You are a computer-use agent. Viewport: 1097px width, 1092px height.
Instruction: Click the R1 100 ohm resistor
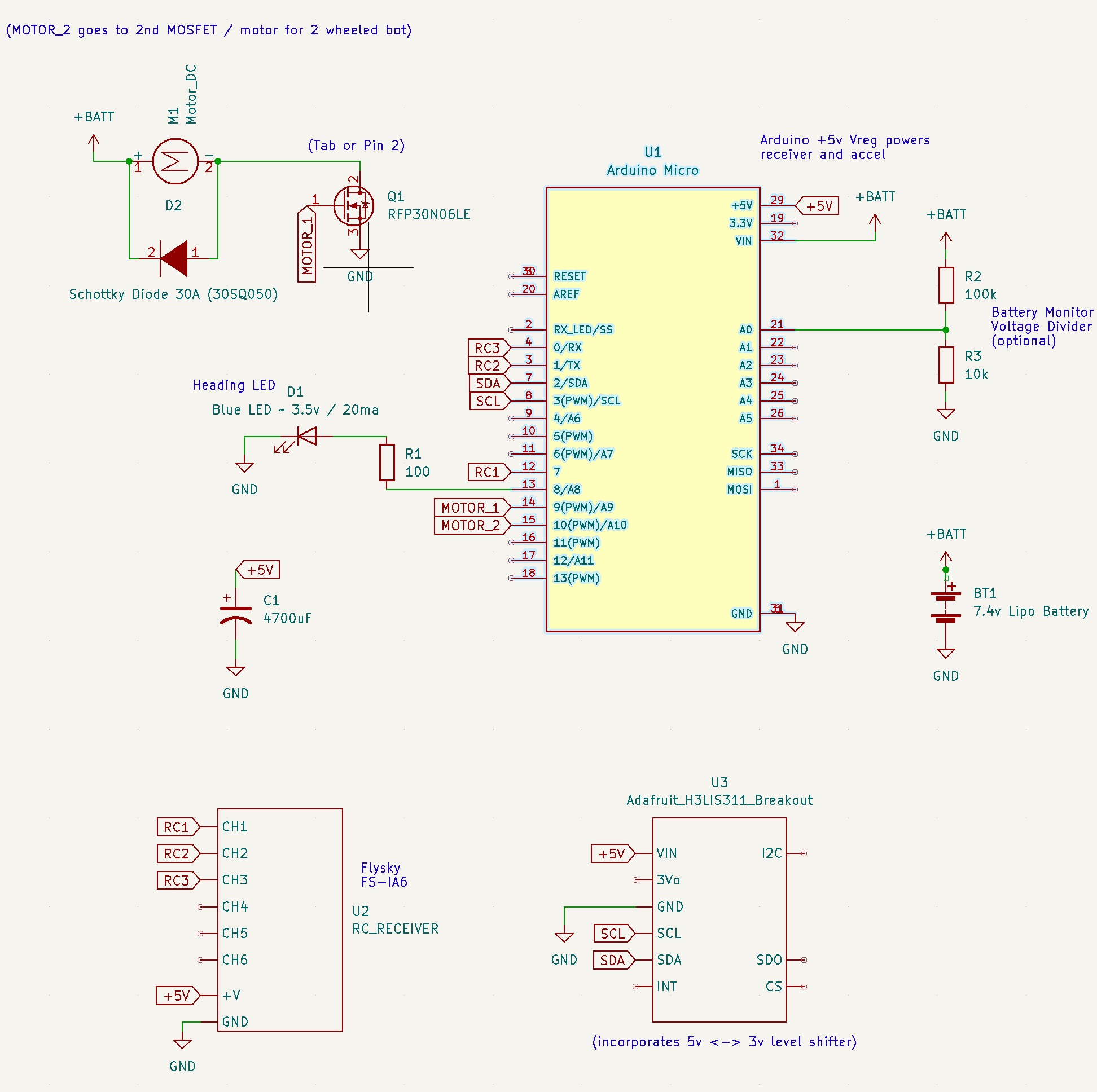tap(387, 463)
